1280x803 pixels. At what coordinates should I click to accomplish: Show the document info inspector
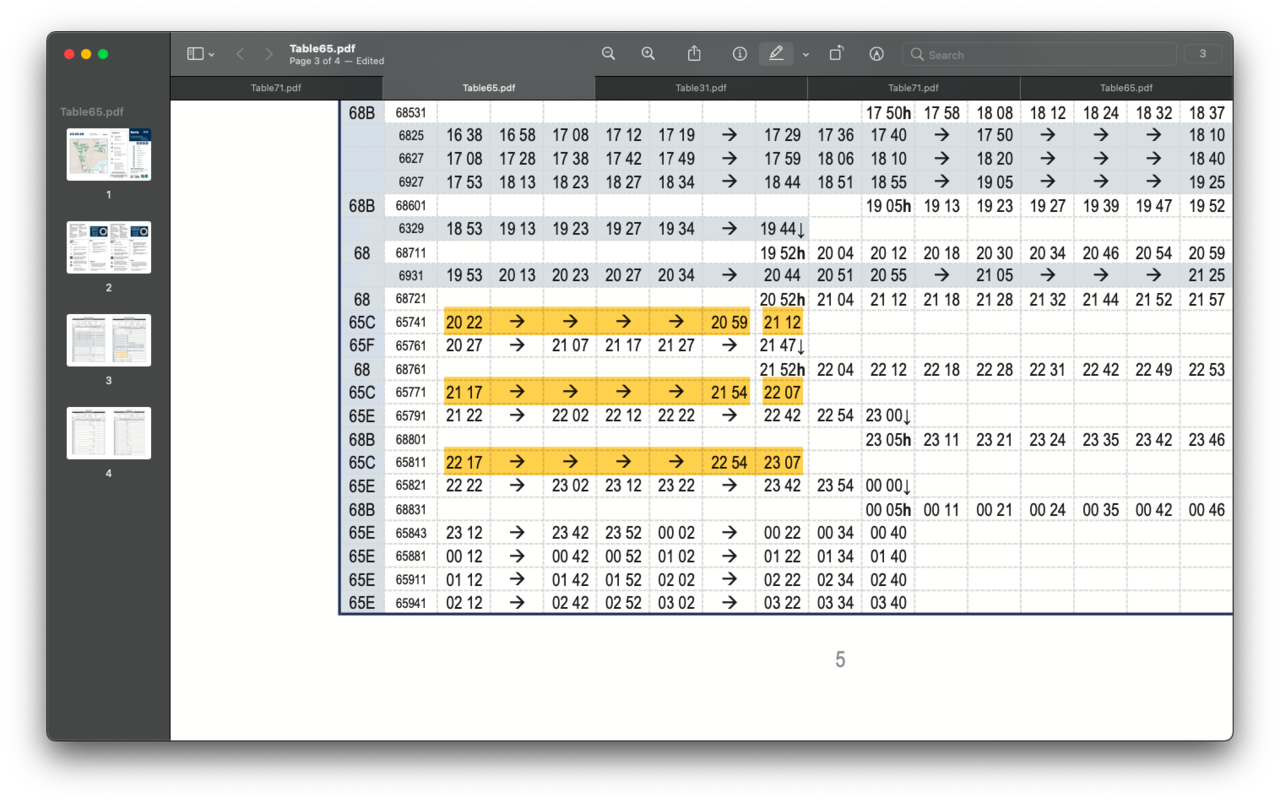pos(740,54)
